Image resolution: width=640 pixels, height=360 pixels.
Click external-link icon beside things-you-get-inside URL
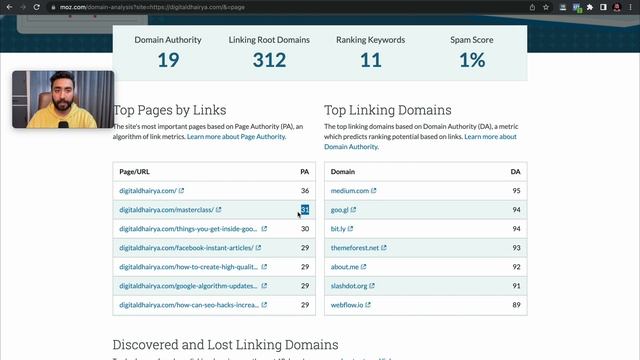point(264,229)
